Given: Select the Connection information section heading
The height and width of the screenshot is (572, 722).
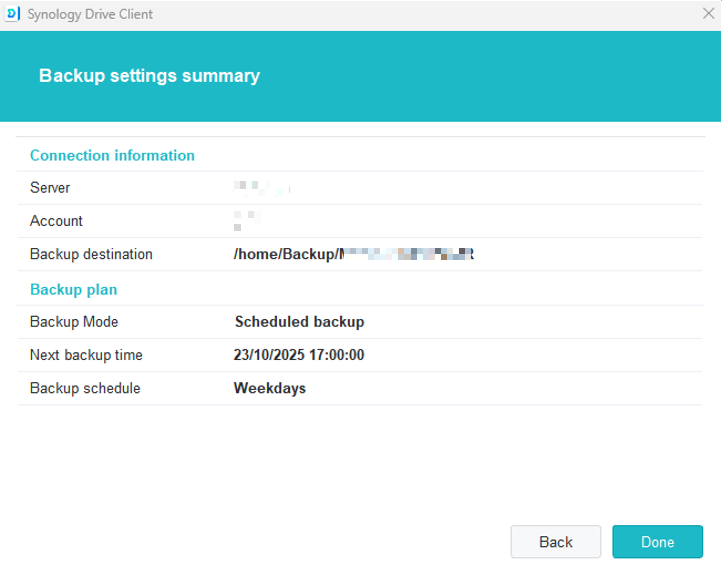Looking at the screenshot, I should (x=112, y=155).
